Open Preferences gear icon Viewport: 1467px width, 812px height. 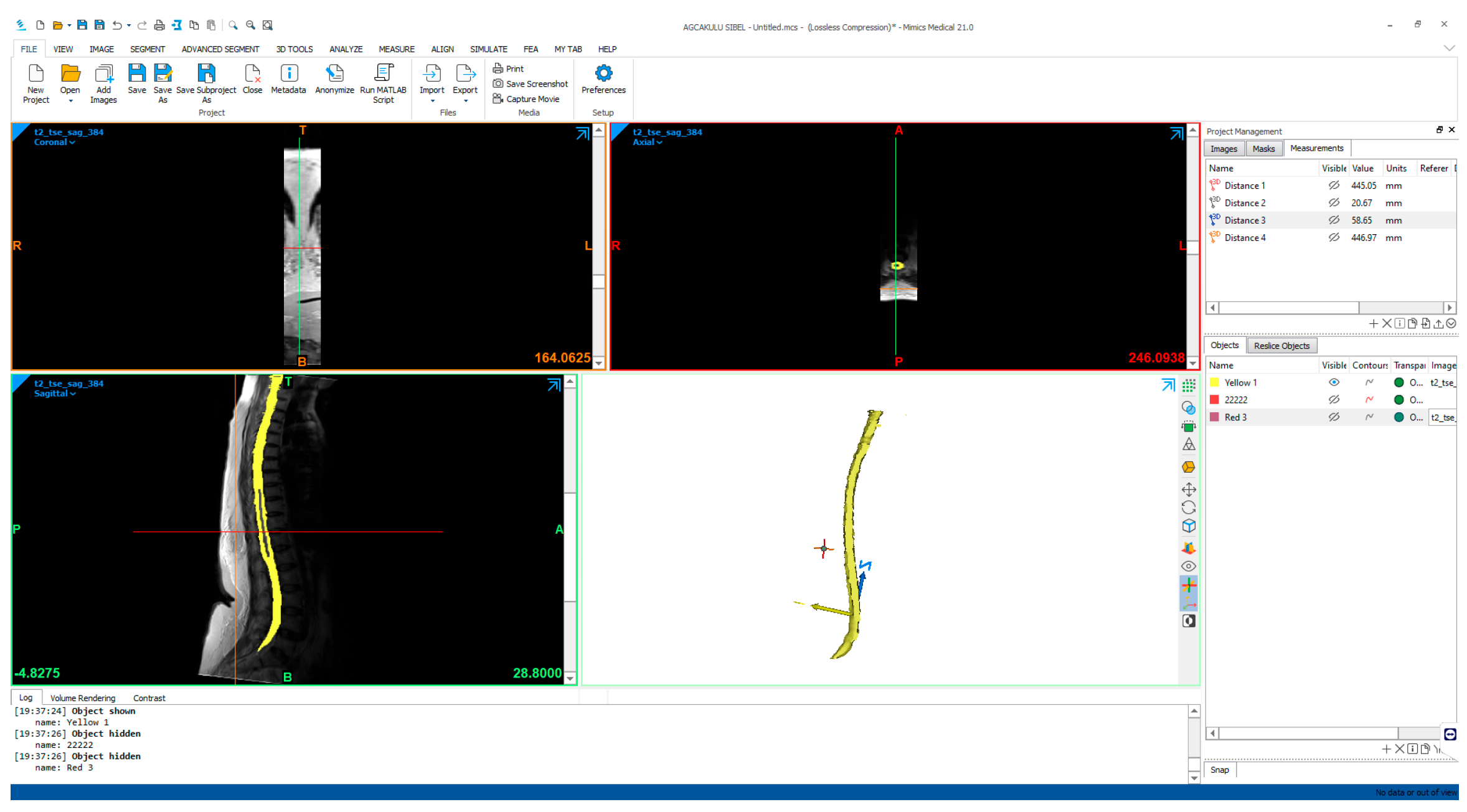point(603,74)
